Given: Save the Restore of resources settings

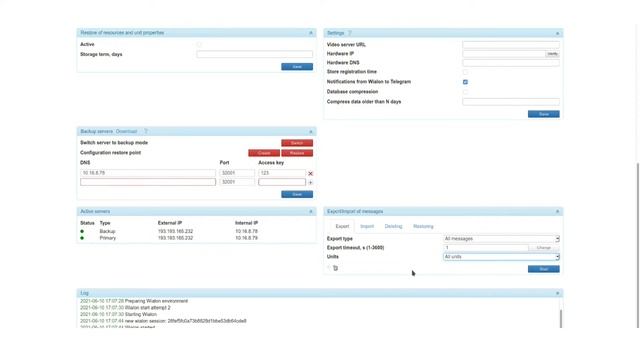Looking at the screenshot, I should click(297, 67).
